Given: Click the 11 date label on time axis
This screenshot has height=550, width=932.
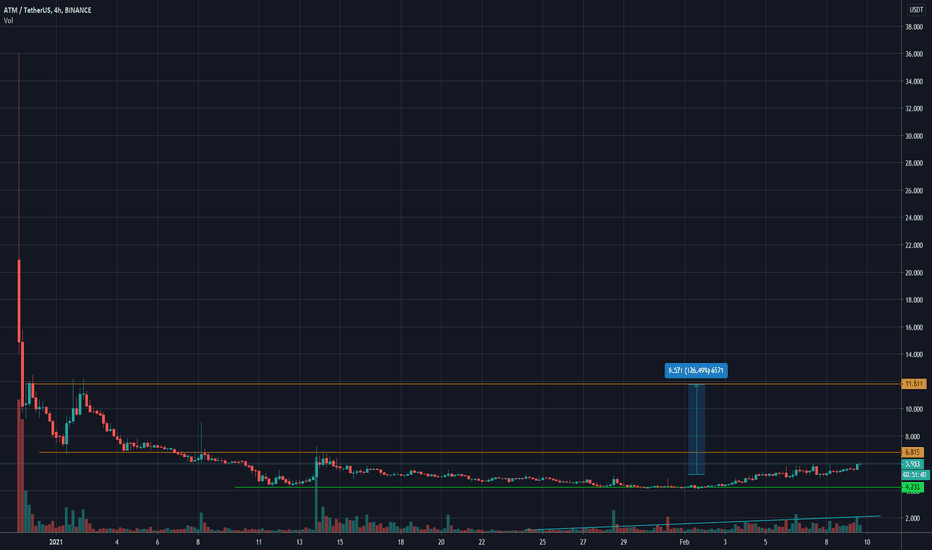Looking at the screenshot, I should [259, 542].
